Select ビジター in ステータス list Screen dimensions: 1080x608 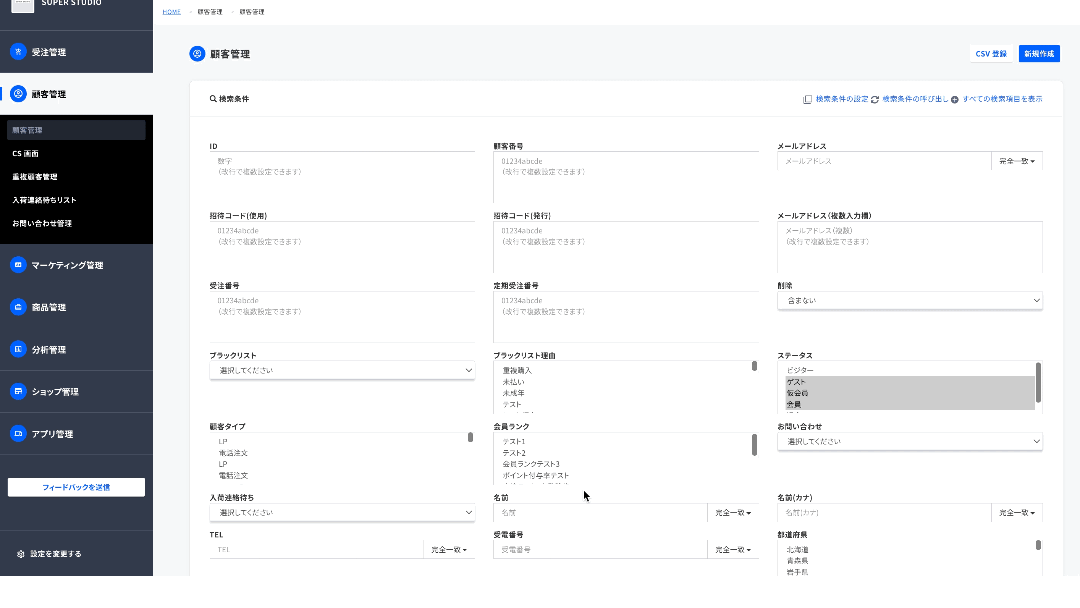point(800,370)
